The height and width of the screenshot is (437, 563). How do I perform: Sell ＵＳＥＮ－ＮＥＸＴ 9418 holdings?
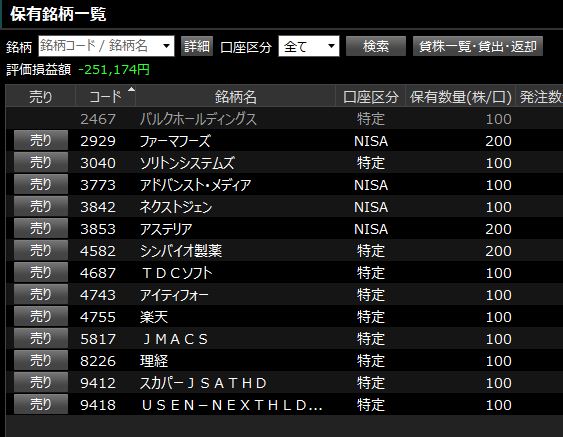coord(41,404)
